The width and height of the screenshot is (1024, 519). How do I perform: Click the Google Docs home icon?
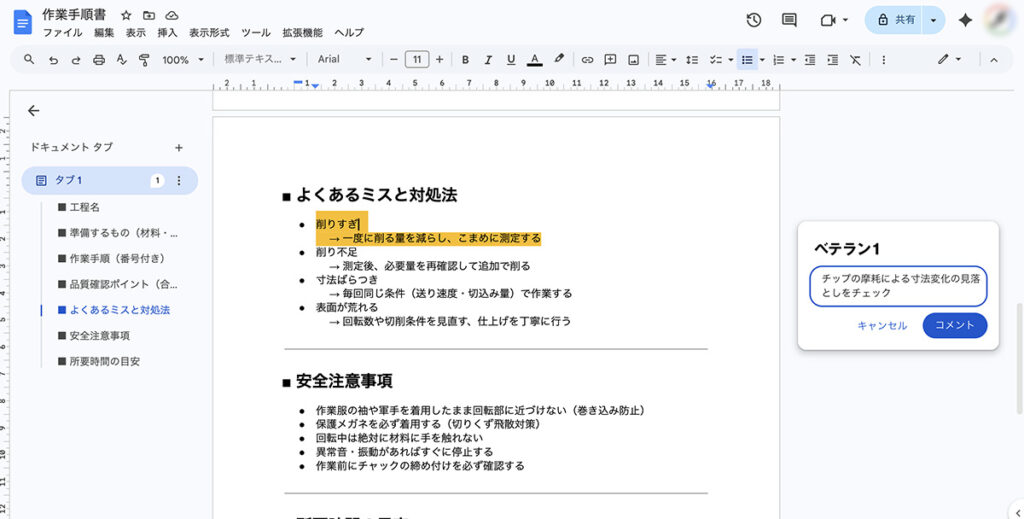(23, 22)
